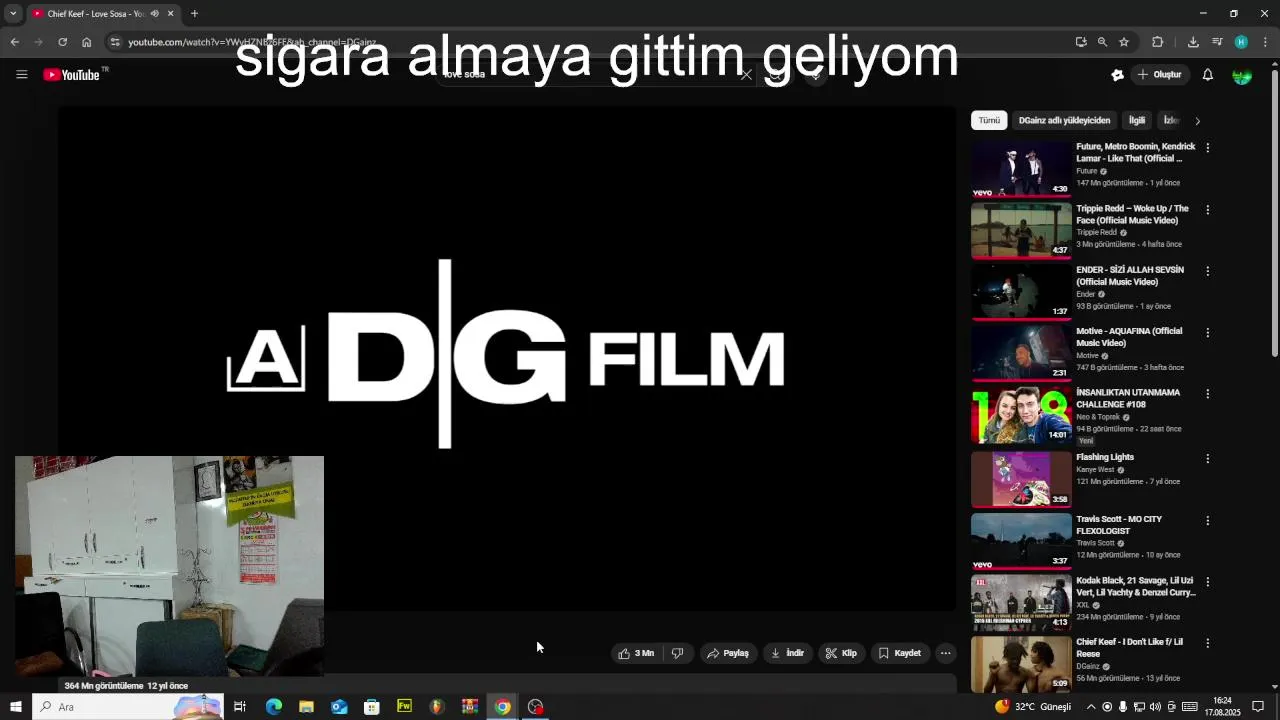Open more actions ellipsis under video
The width and height of the screenshot is (1280, 720).
pyautogui.click(x=945, y=653)
